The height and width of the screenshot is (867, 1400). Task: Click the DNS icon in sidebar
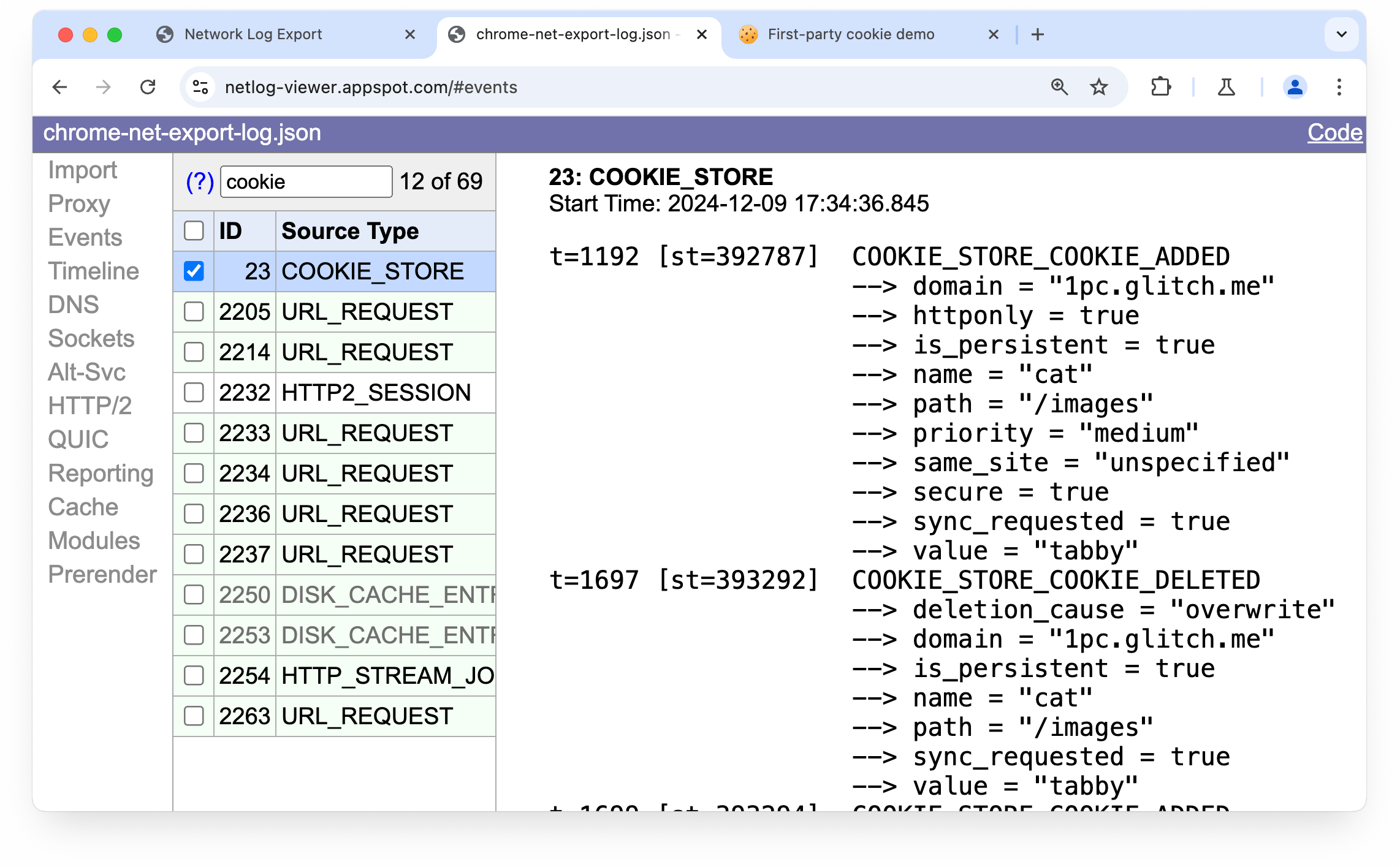click(x=71, y=305)
